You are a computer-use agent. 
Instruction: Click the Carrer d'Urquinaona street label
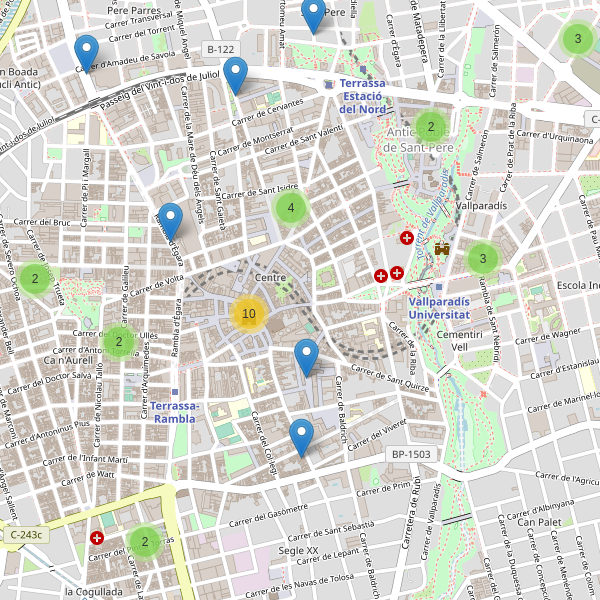pyautogui.click(x=555, y=137)
